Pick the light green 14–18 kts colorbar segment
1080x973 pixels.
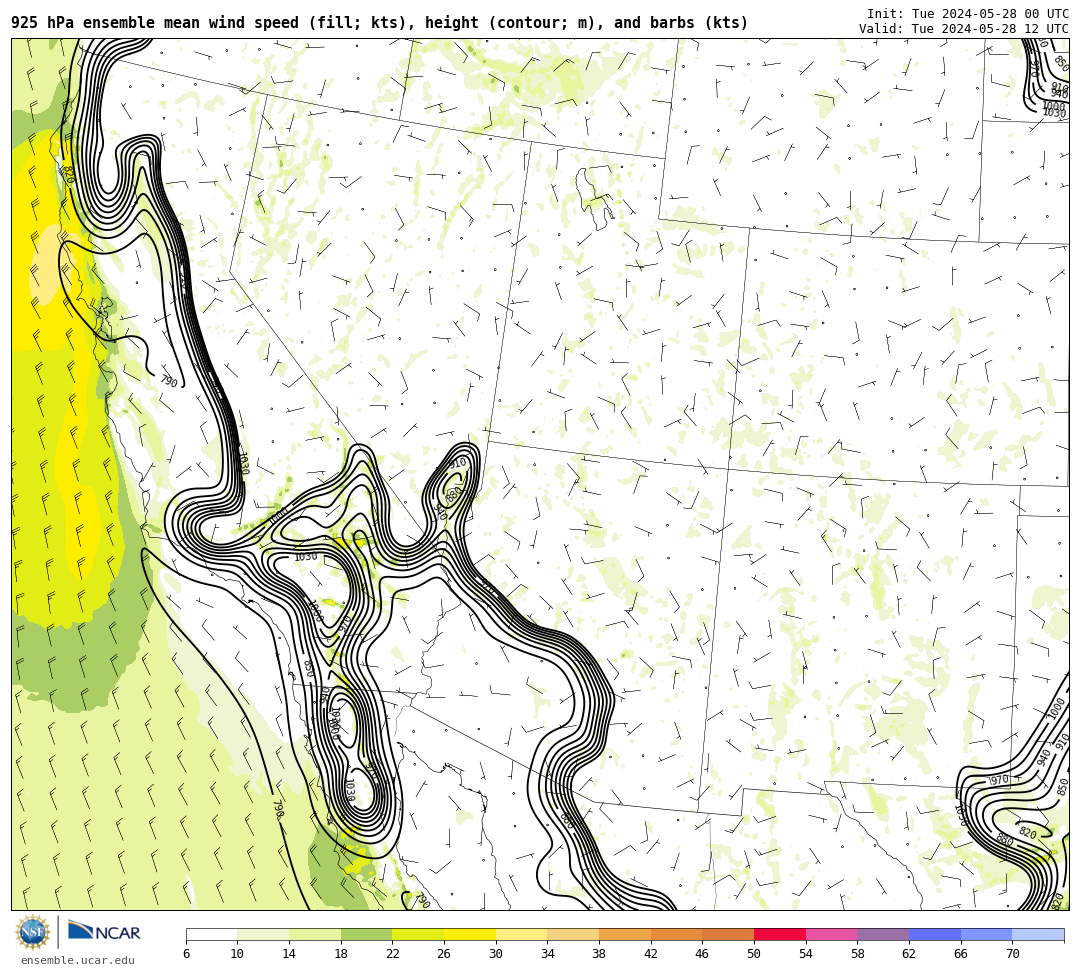(315, 934)
